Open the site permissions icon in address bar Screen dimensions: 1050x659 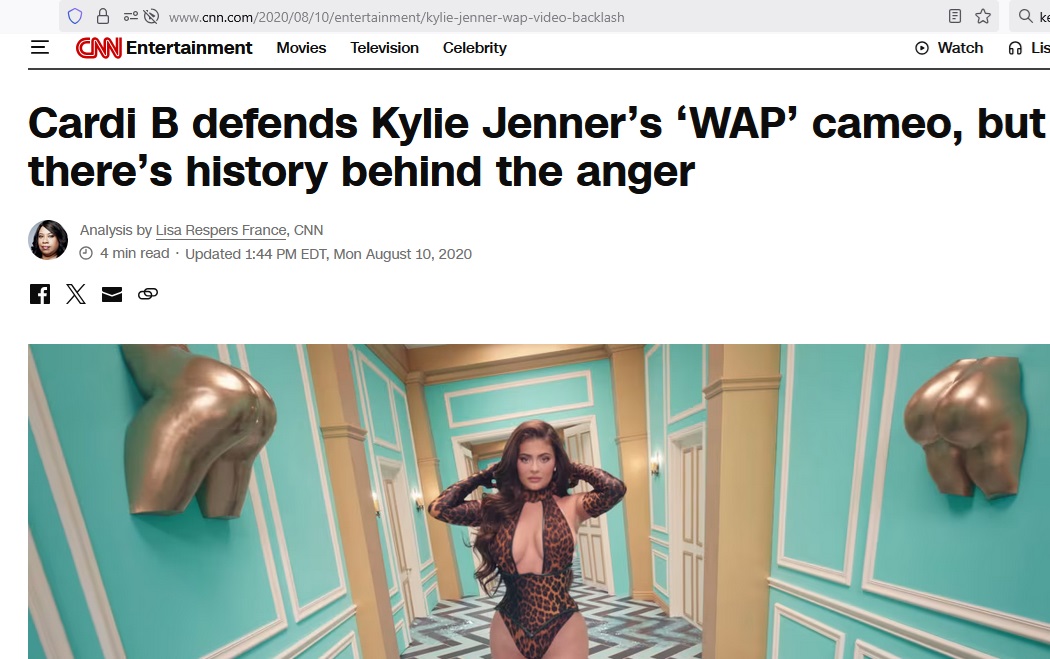point(131,17)
